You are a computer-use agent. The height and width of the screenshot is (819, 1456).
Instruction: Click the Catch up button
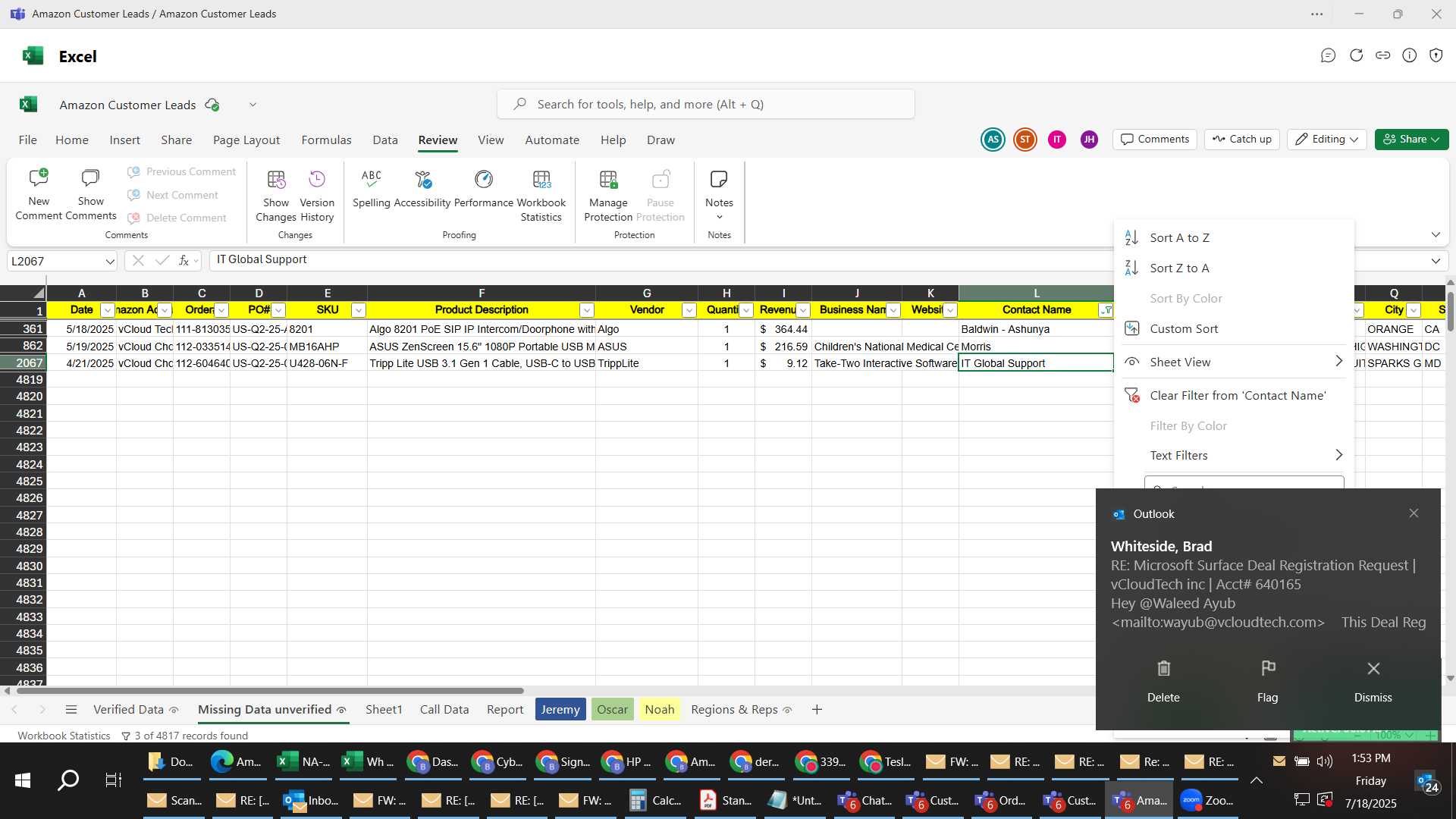1241,140
